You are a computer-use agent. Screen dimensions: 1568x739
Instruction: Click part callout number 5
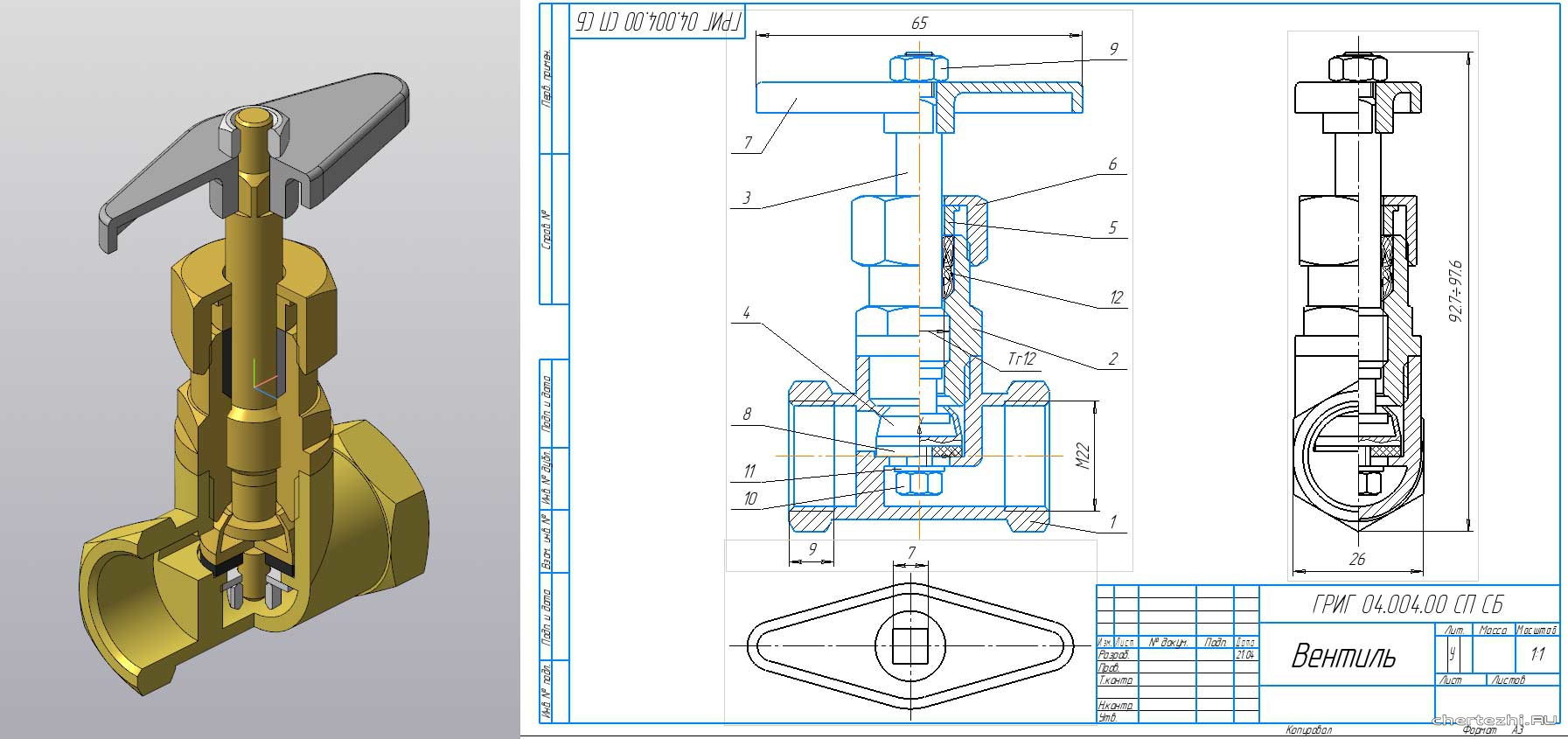(1112, 227)
